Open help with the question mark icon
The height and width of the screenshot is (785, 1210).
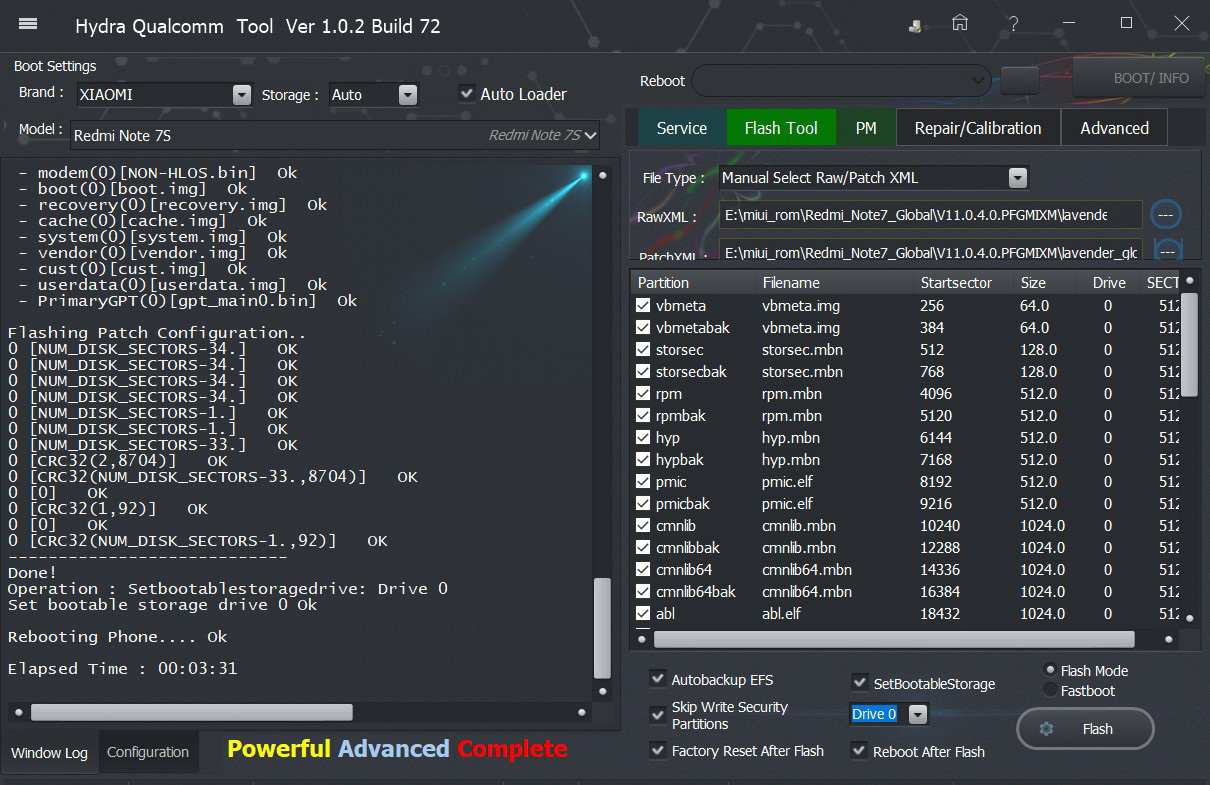click(1014, 24)
